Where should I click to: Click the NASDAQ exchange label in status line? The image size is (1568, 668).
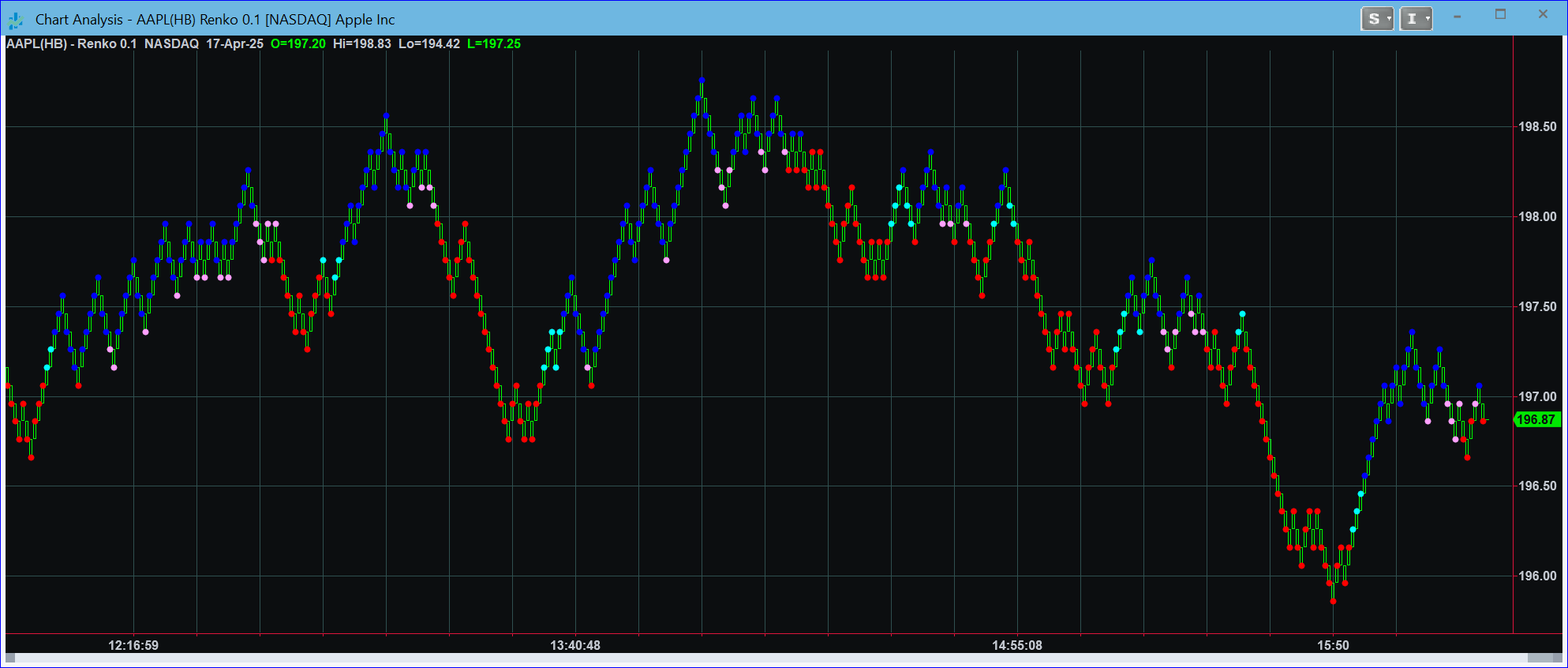(x=171, y=44)
